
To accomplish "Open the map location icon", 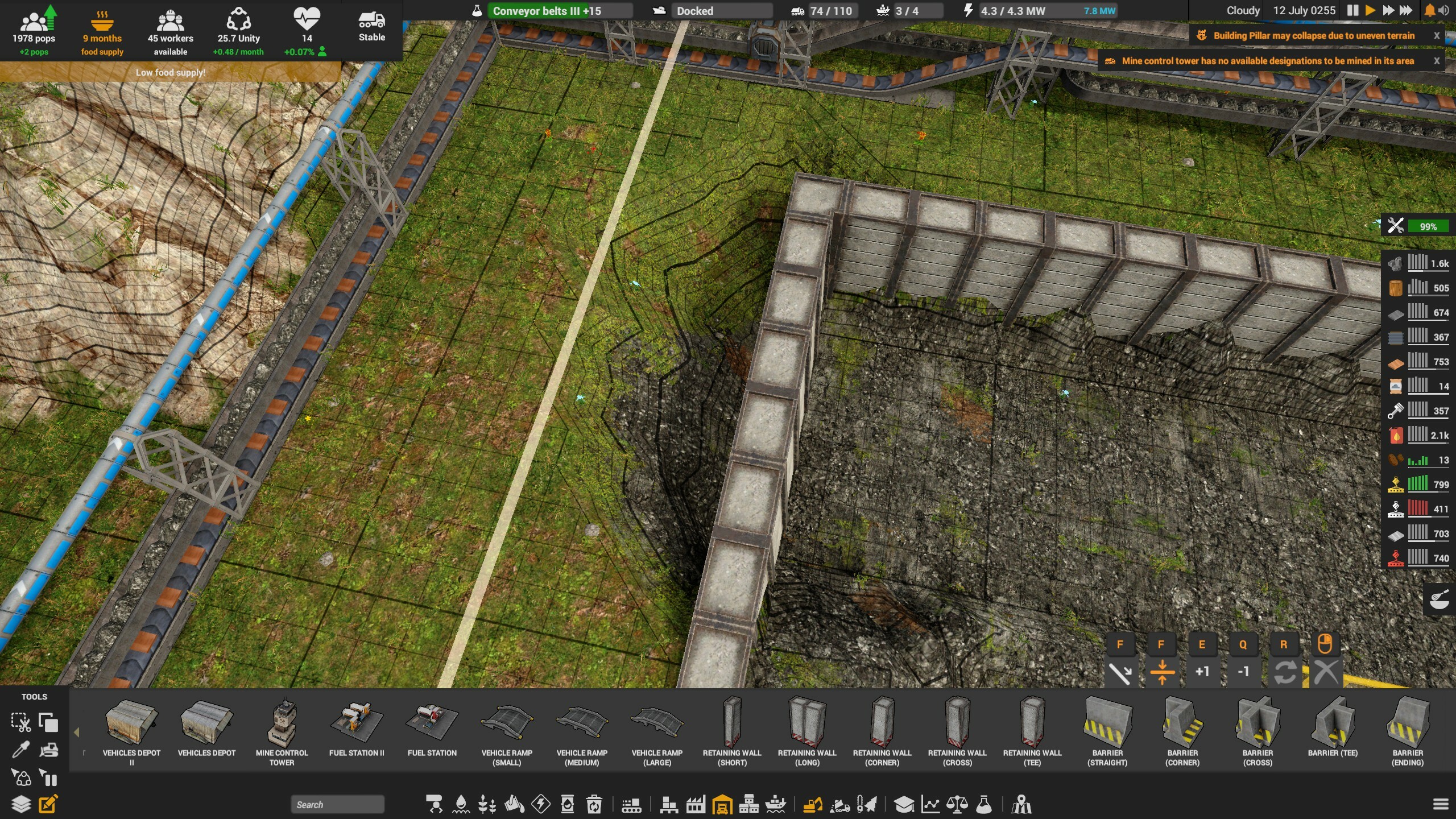I will click(x=1021, y=804).
